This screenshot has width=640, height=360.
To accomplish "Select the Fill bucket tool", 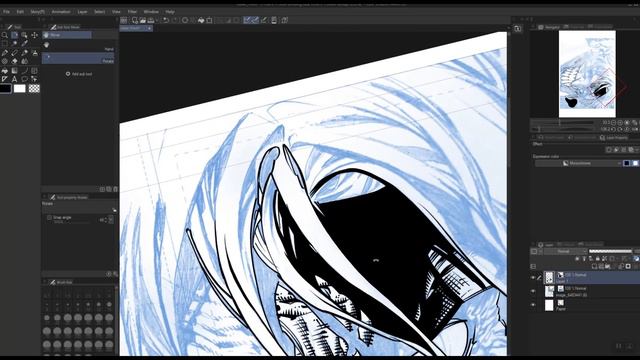I will (x=4, y=71).
